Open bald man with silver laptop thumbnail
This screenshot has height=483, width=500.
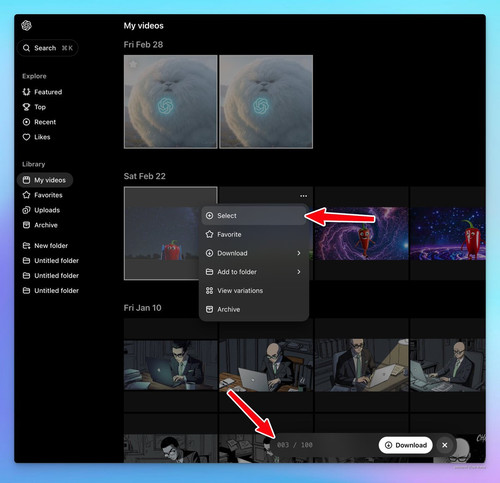point(266,365)
